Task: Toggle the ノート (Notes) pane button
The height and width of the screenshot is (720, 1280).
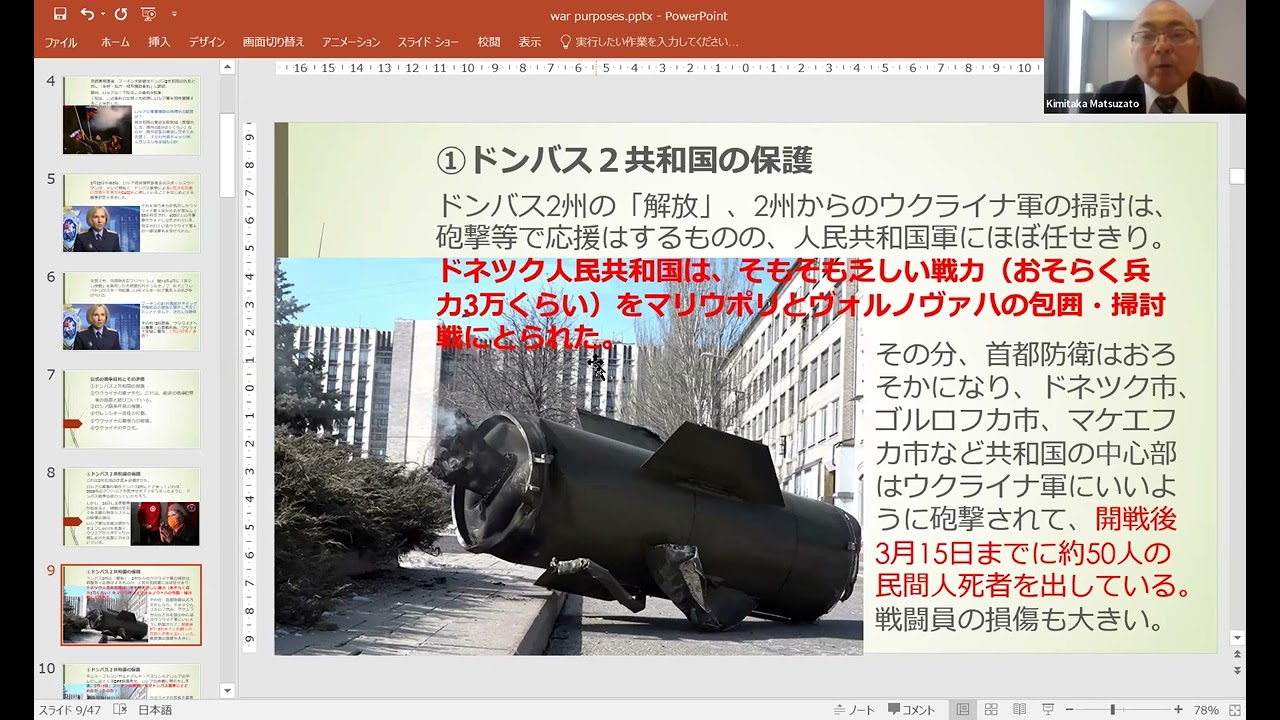Action: [854, 710]
